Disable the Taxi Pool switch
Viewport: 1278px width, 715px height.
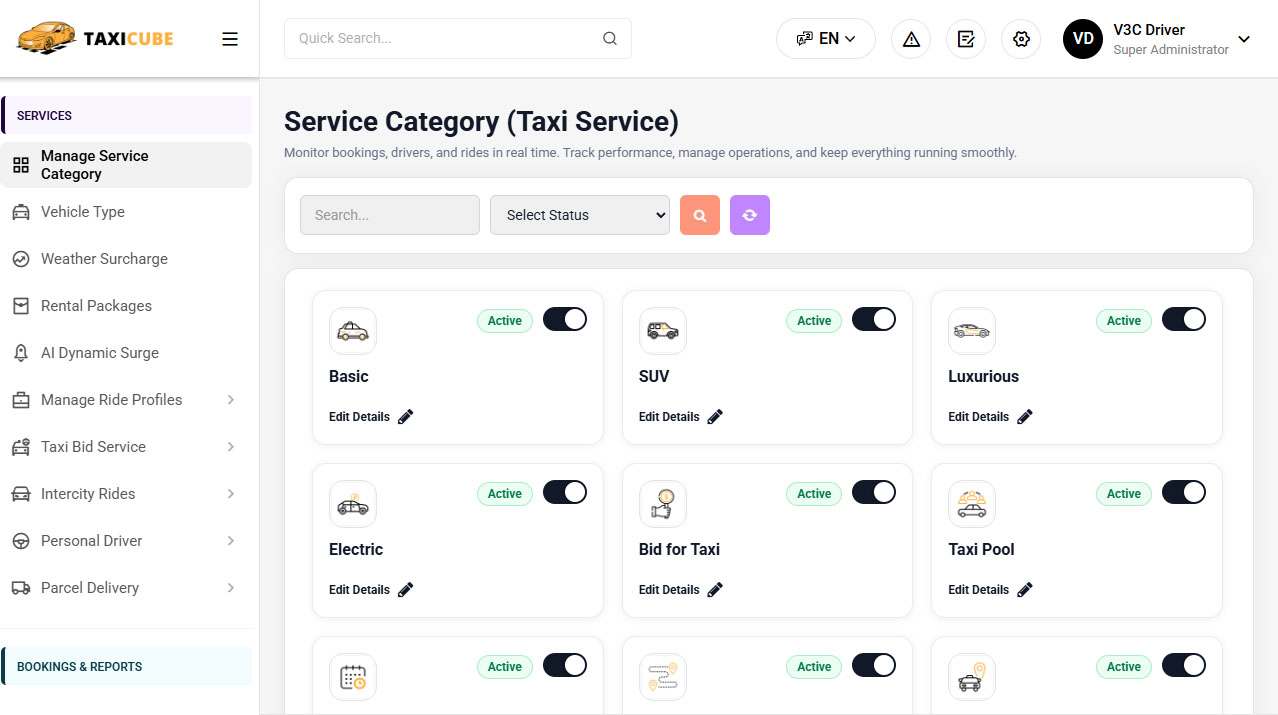click(1184, 492)
